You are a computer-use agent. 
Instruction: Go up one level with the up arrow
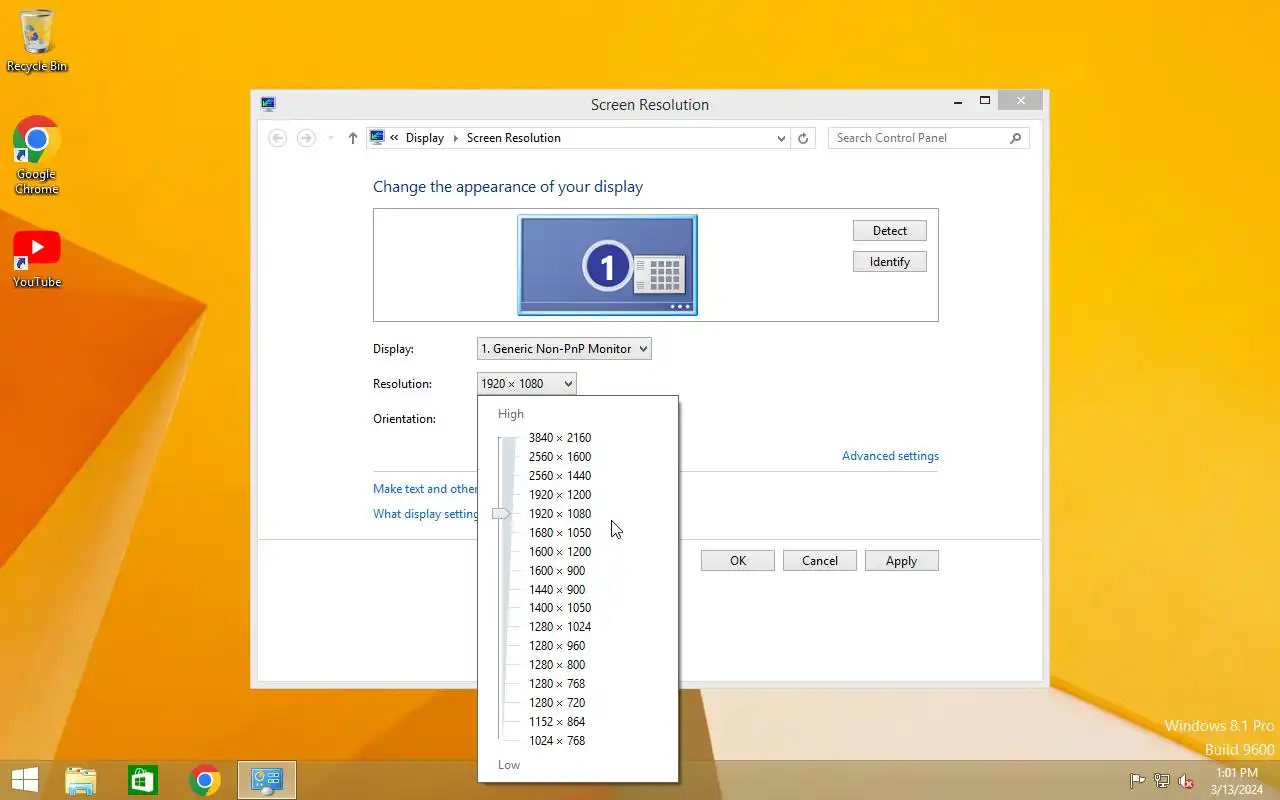coord(353,138)
